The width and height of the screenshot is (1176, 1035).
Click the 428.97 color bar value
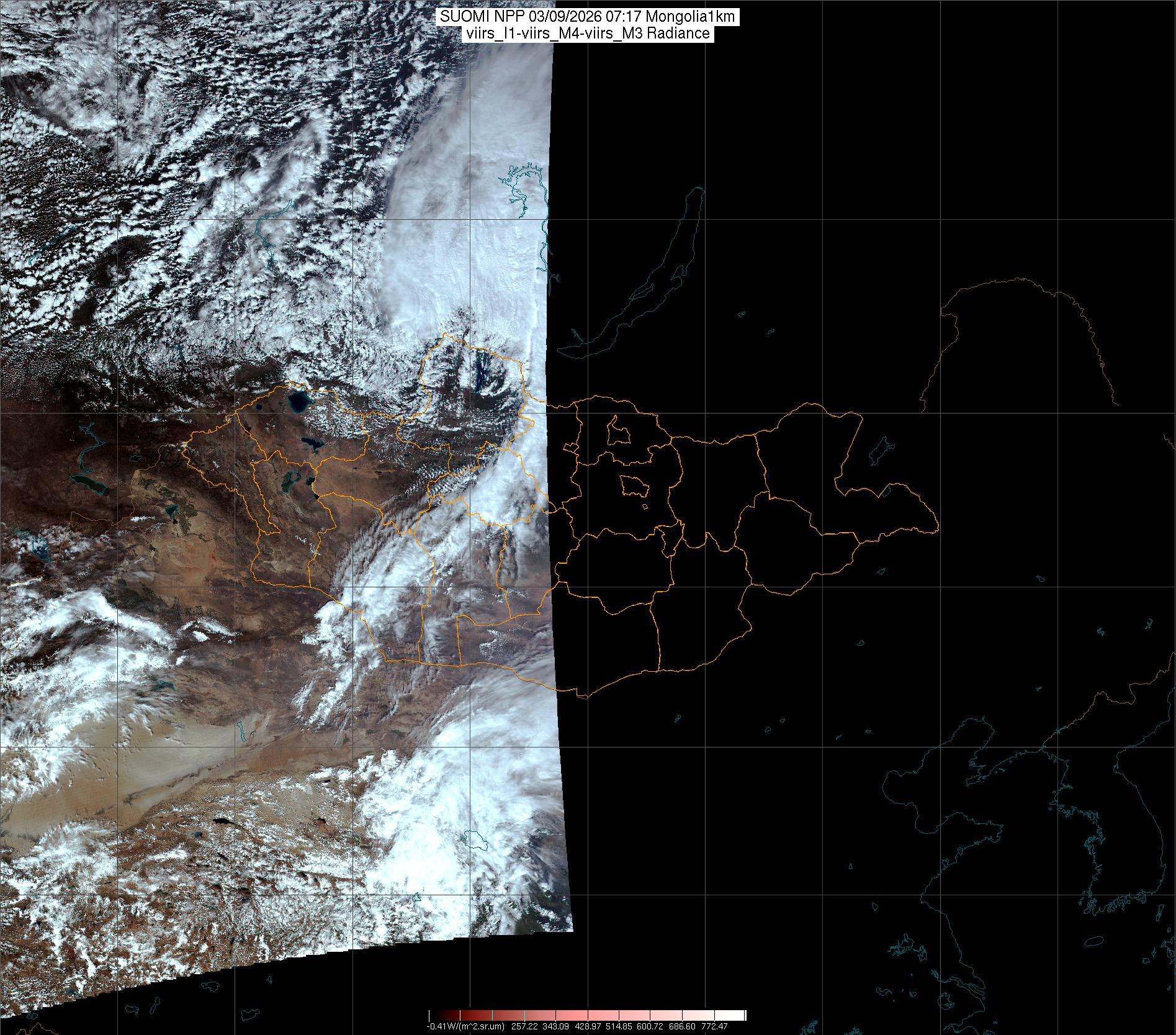(x=588, y=1026)
